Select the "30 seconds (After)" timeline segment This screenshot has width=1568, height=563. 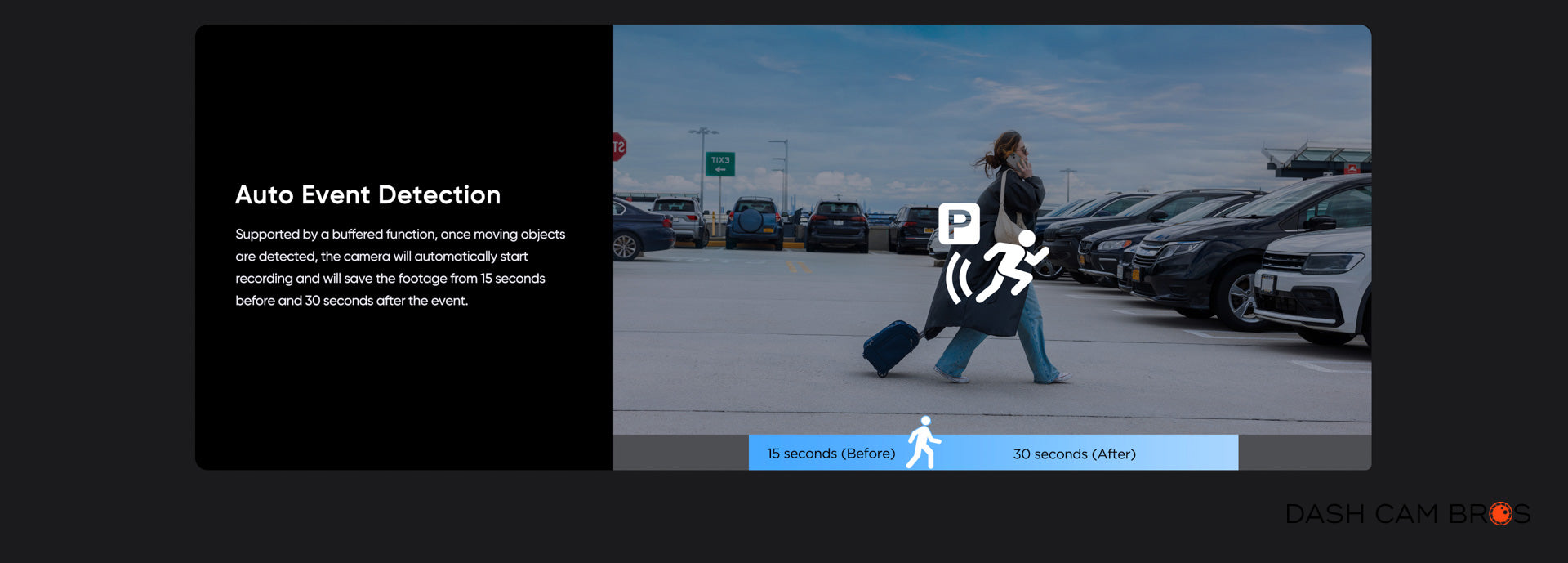click(1074, 454)
